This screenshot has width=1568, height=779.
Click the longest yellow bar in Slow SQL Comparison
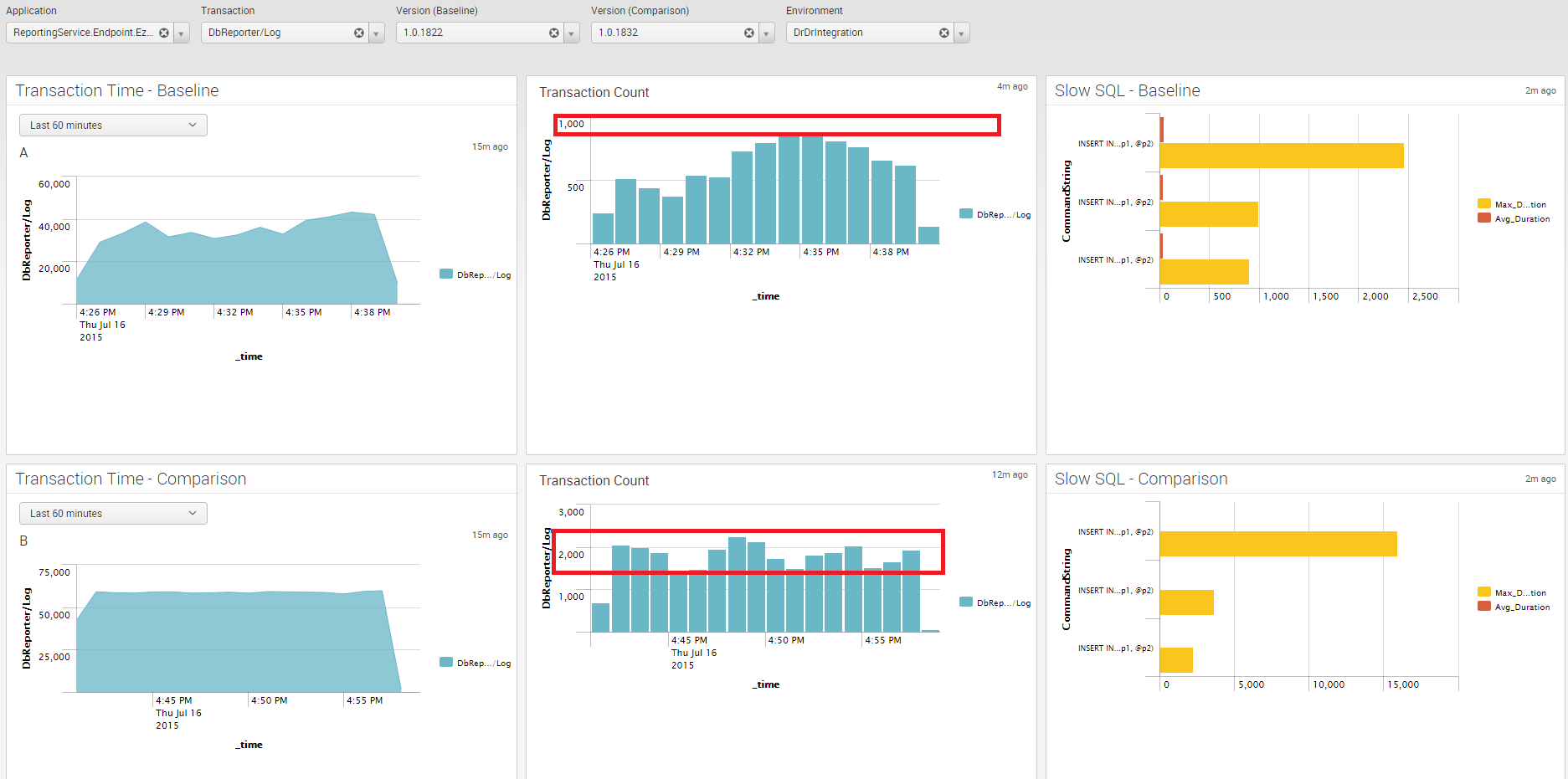(x=1278, y=544)
